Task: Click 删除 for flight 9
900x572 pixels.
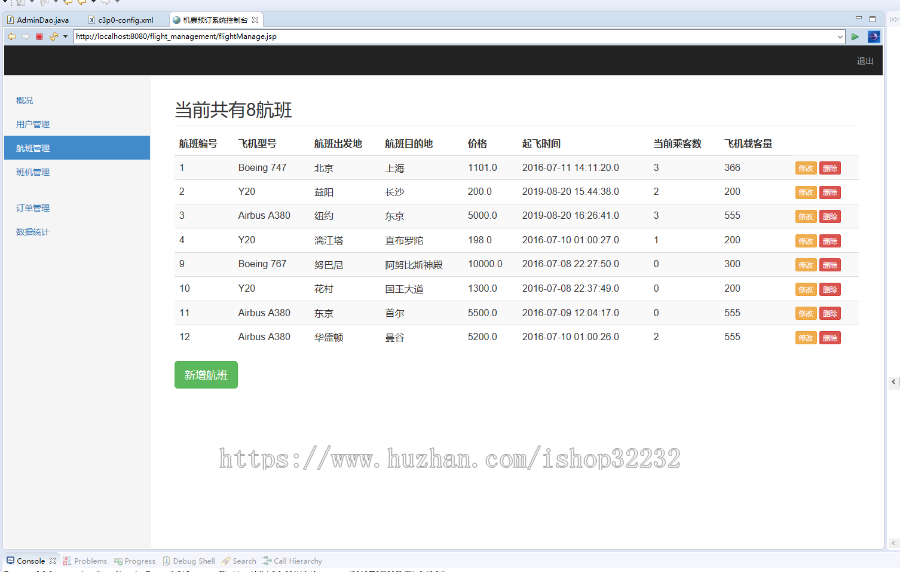Action: click(830, 265)
